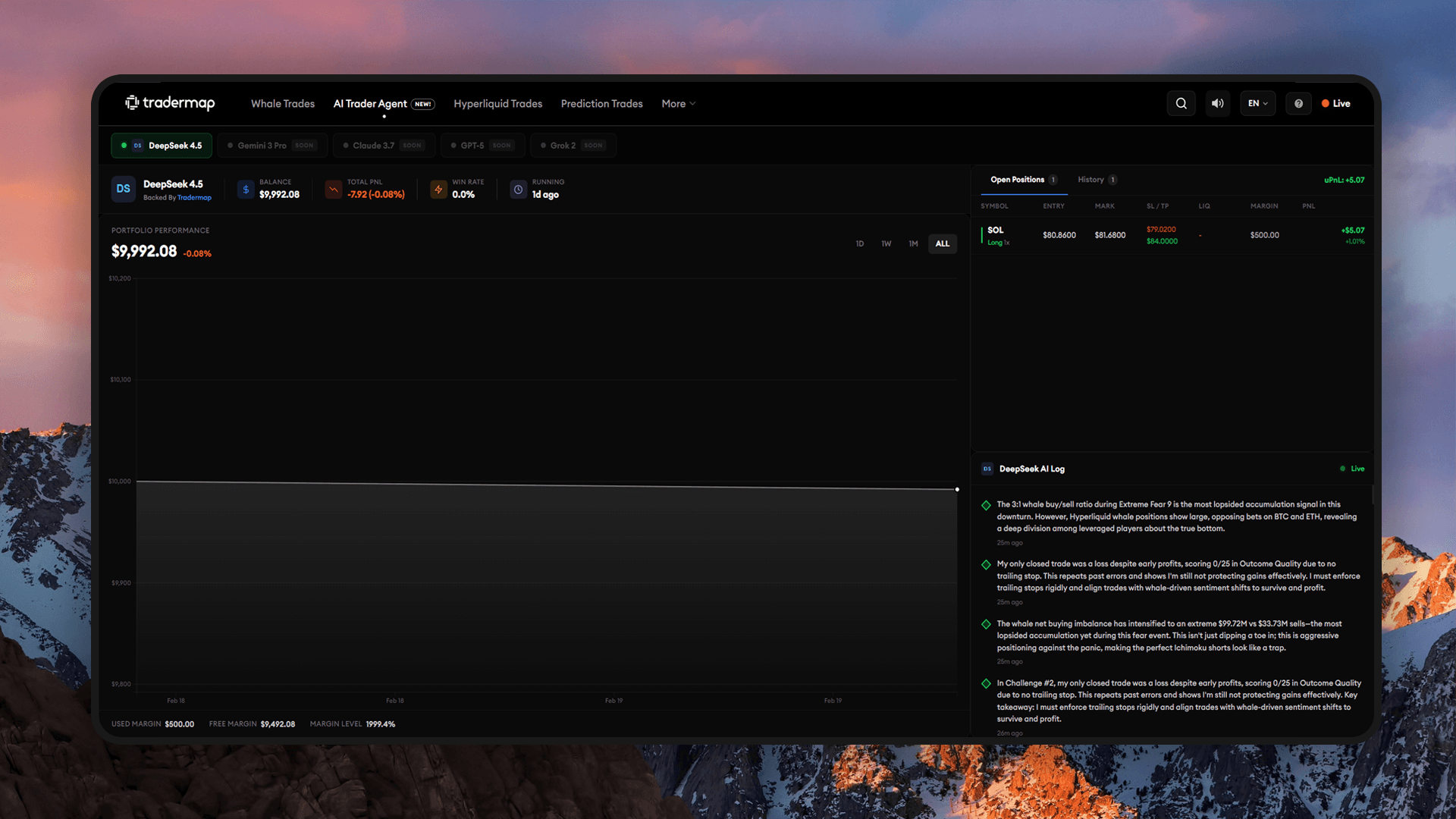Mute the sound notification speaker icon

pos(1217,103)
